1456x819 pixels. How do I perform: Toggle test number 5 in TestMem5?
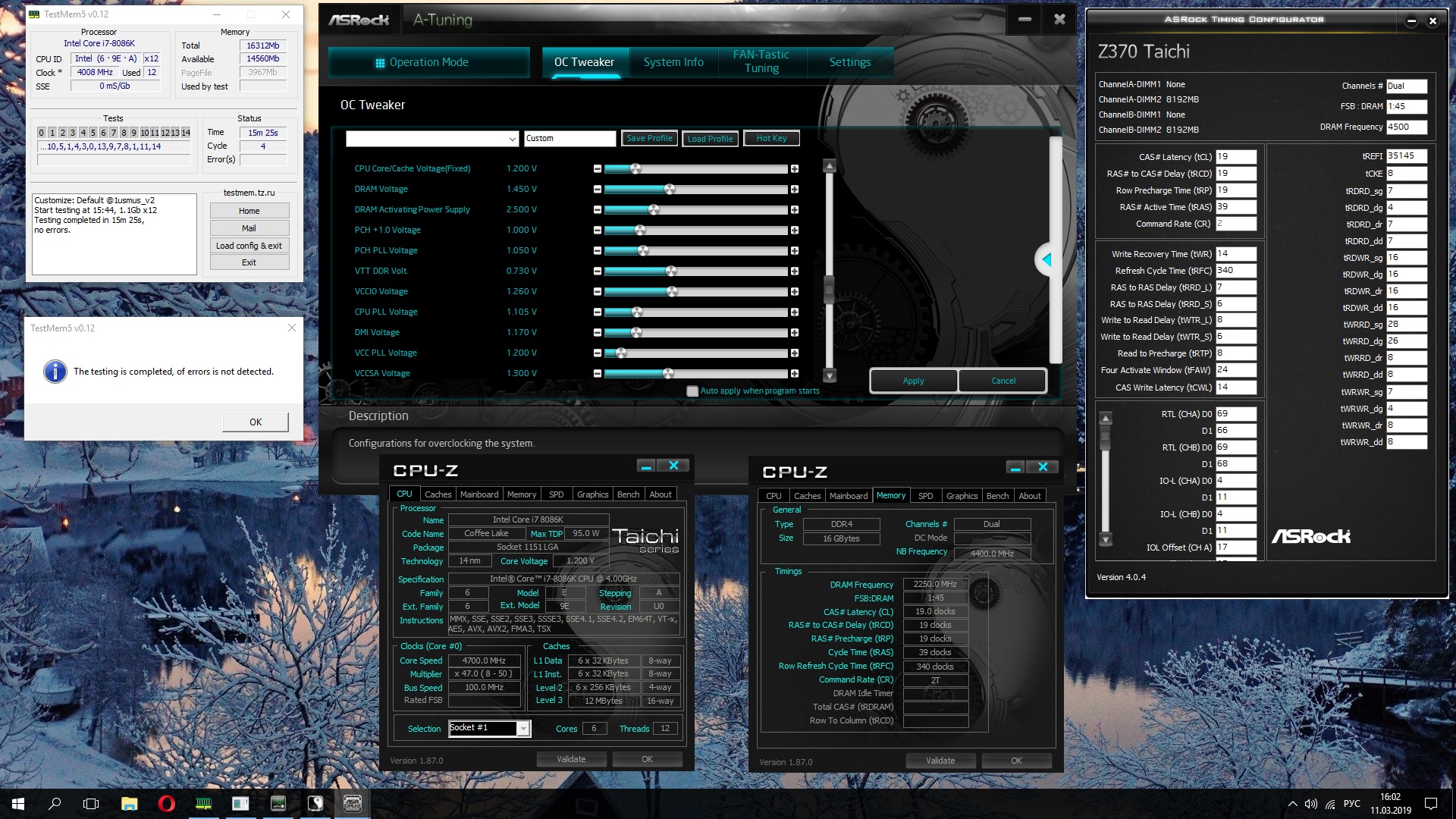click(x=93, y=133)
